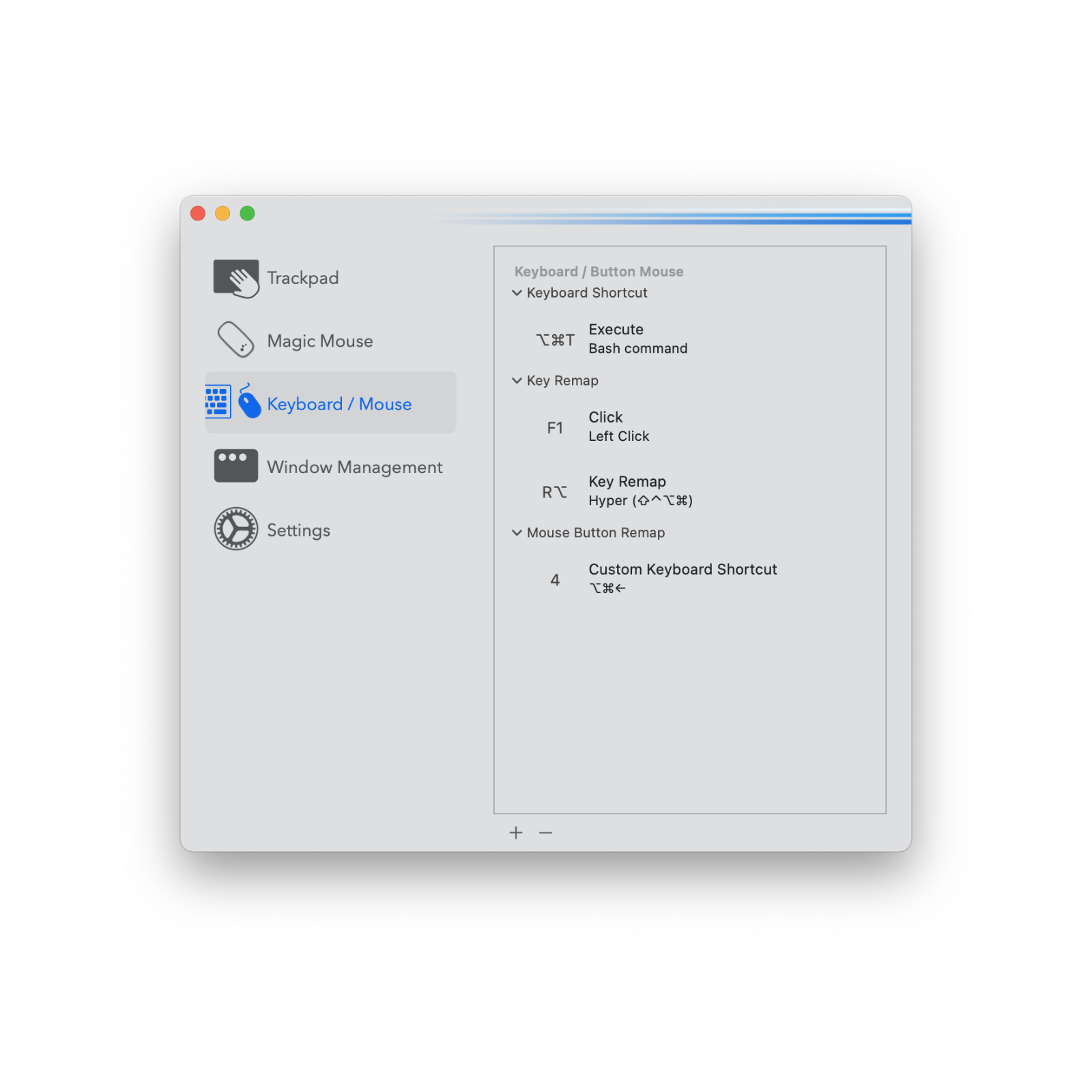Select the Custom Keyboard Shortcut entry
Image resolution: width=1092 pixels, height=1092 pixels.
click(682, 578)
